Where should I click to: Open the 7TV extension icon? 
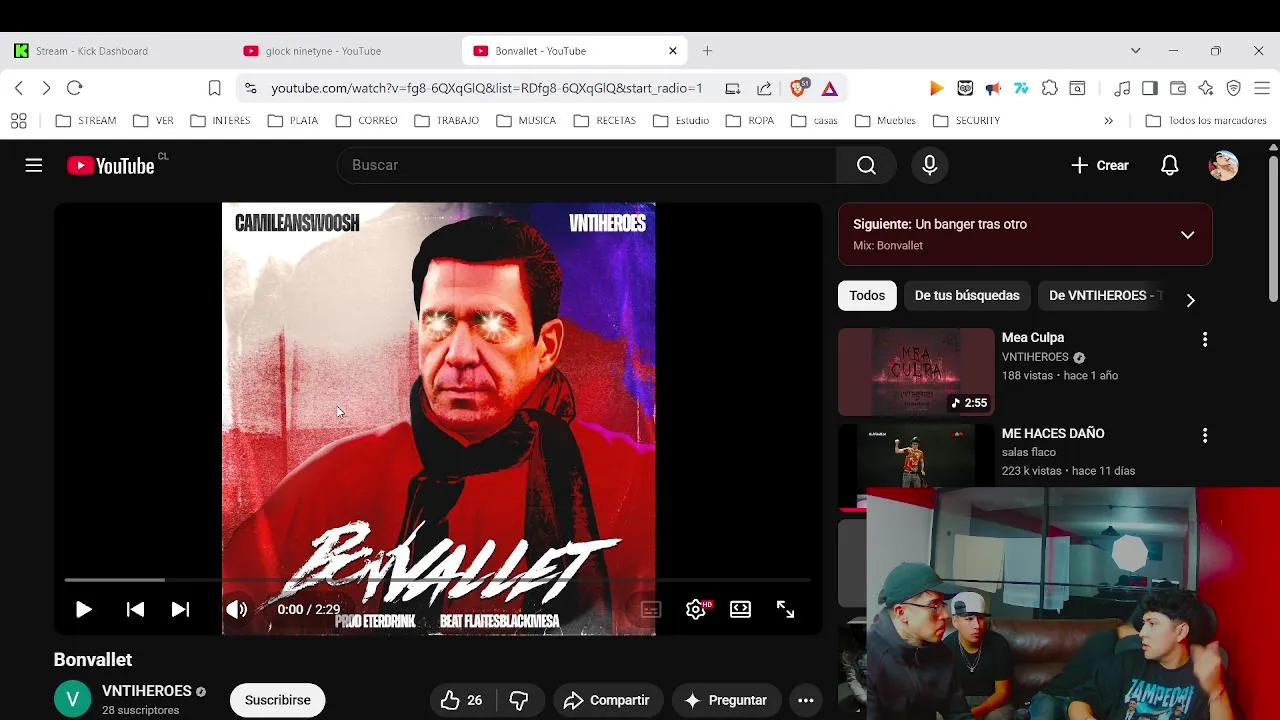(1021, 88)
